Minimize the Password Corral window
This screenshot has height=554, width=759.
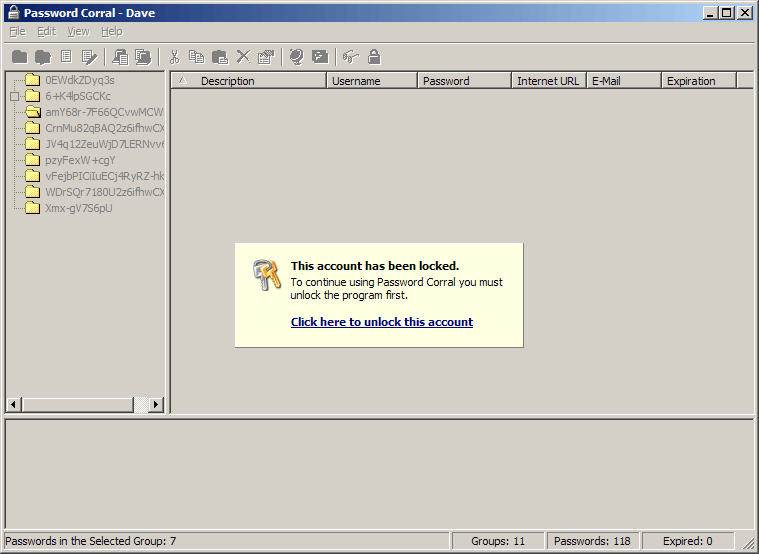710,13
